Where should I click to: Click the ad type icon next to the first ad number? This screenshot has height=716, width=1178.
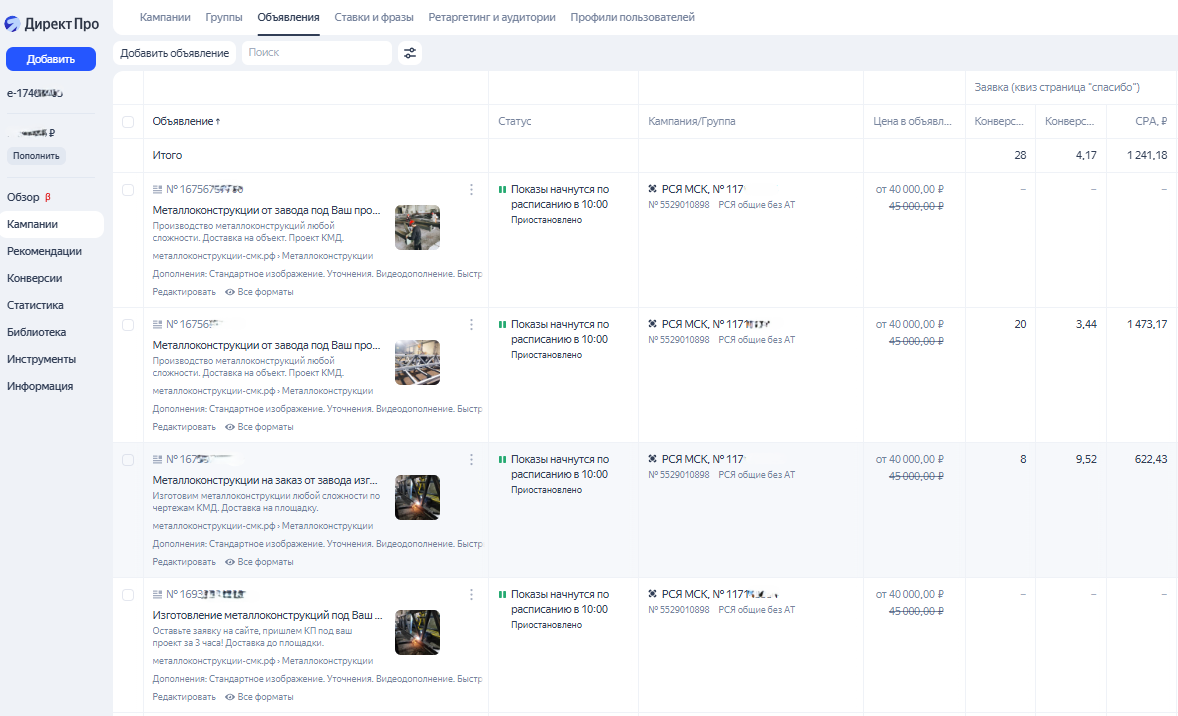pos(157,189)
